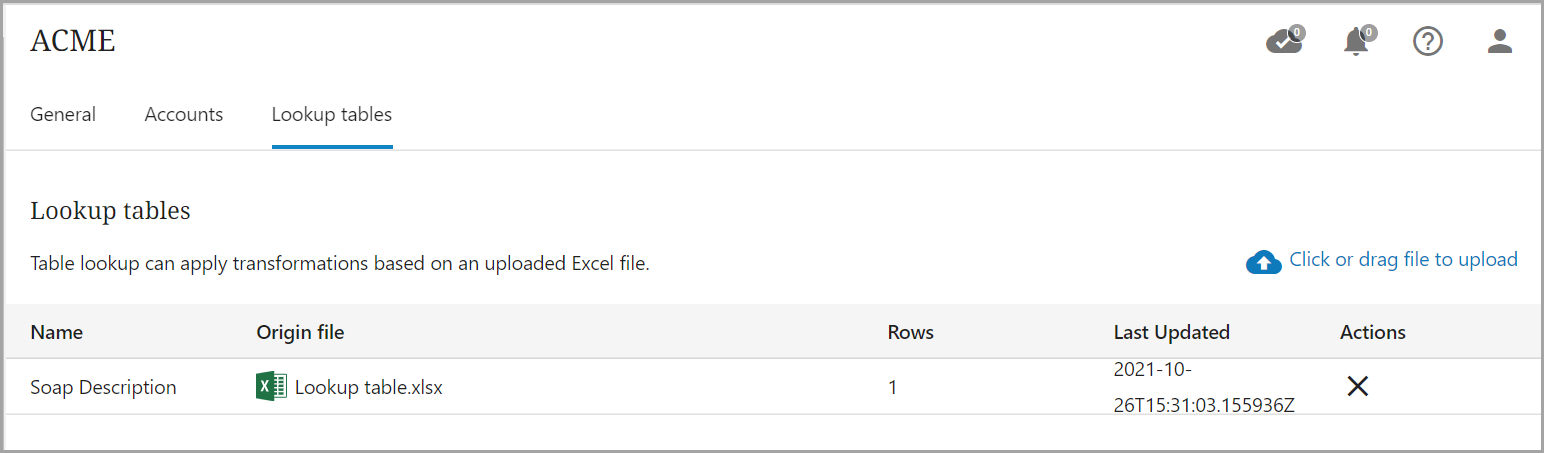Delete the Soap Description lookup table
The width and height of the screenshot is (1544, 453).
tap(1357, 387)
